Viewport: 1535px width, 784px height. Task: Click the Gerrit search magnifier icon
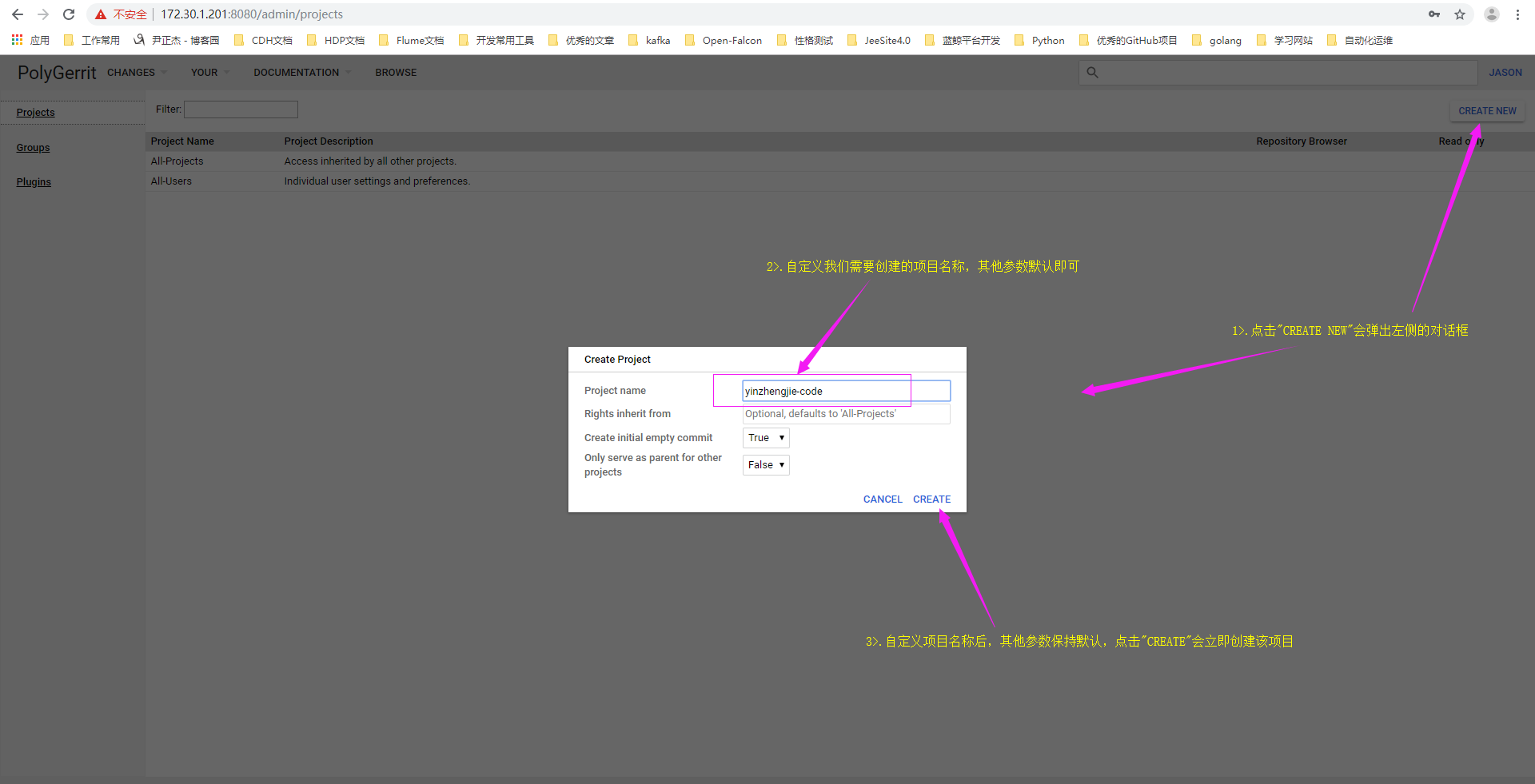(1092, 72)
